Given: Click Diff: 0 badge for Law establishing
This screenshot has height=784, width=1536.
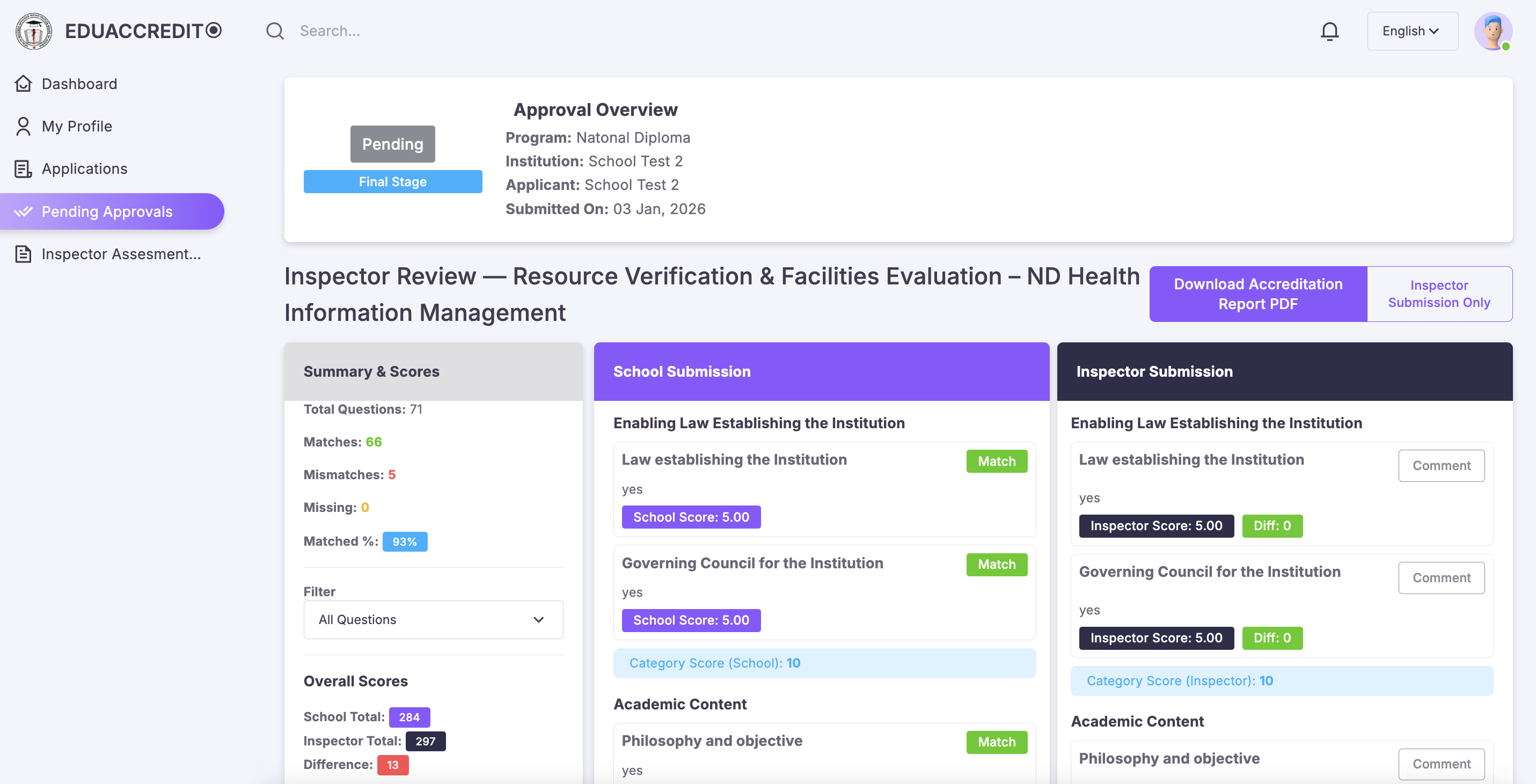Looking at the screenshot, I should pos(1272,526).
